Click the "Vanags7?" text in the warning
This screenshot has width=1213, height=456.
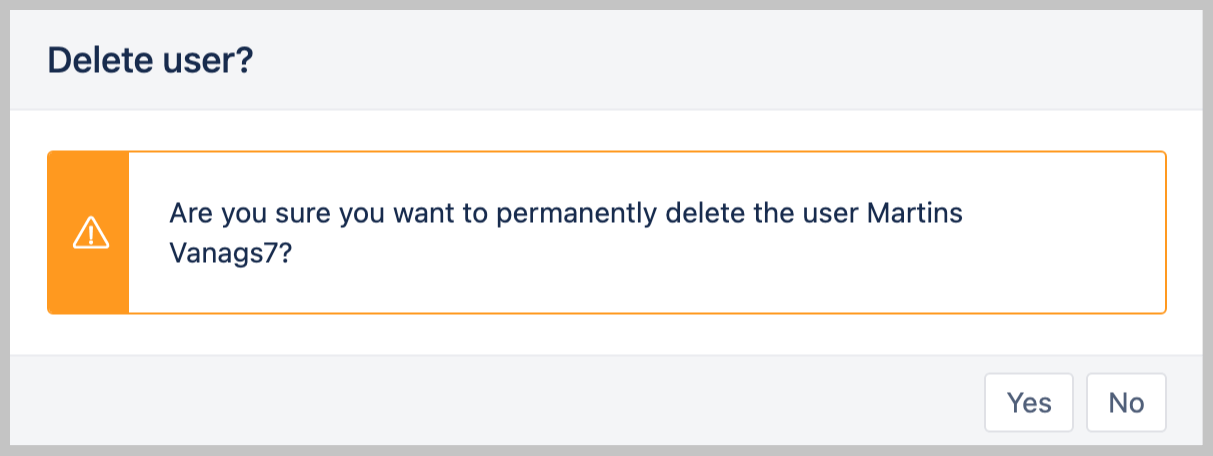pos(230,252)
